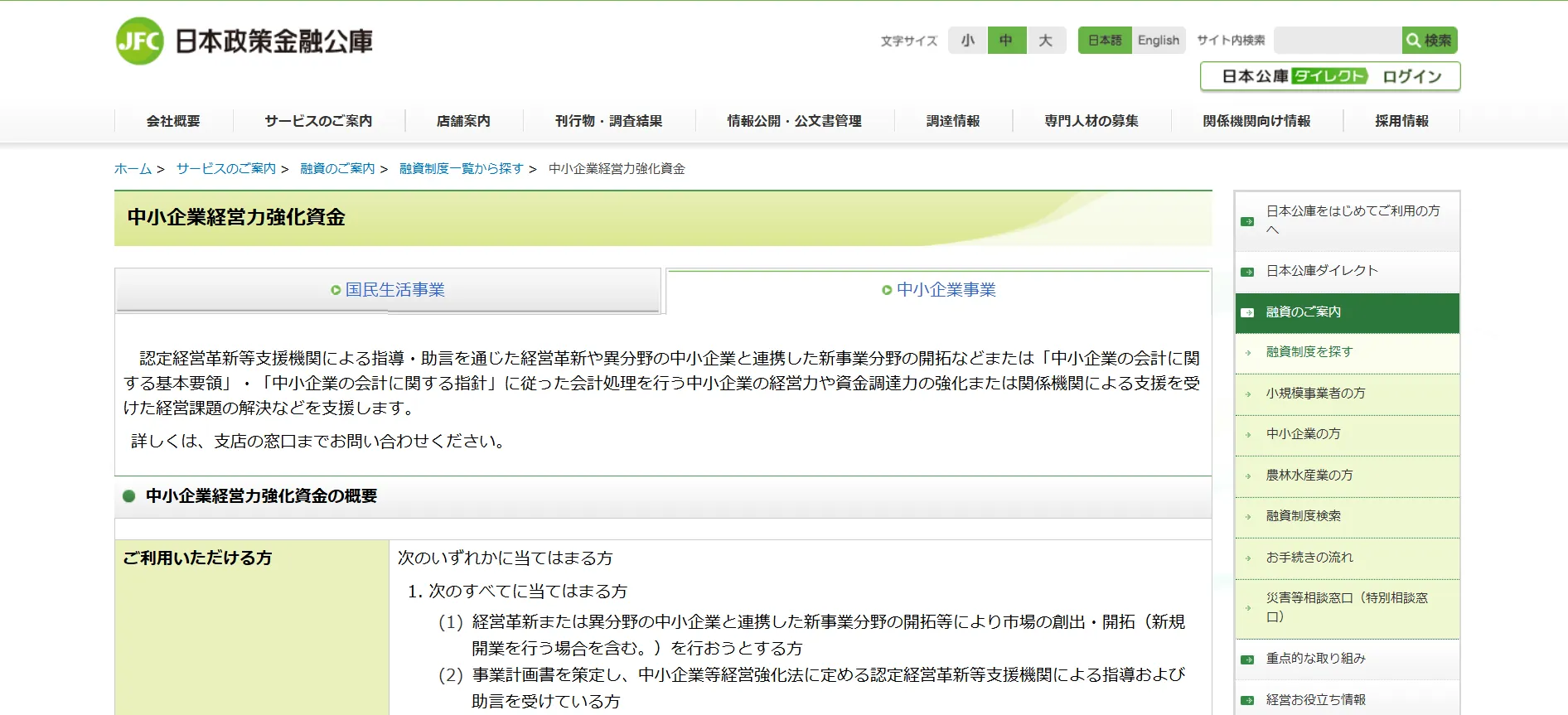Click arrow icon beside 融資のご案内 sidebar item
The image size is (1568, 715).
pos(1247,313)
